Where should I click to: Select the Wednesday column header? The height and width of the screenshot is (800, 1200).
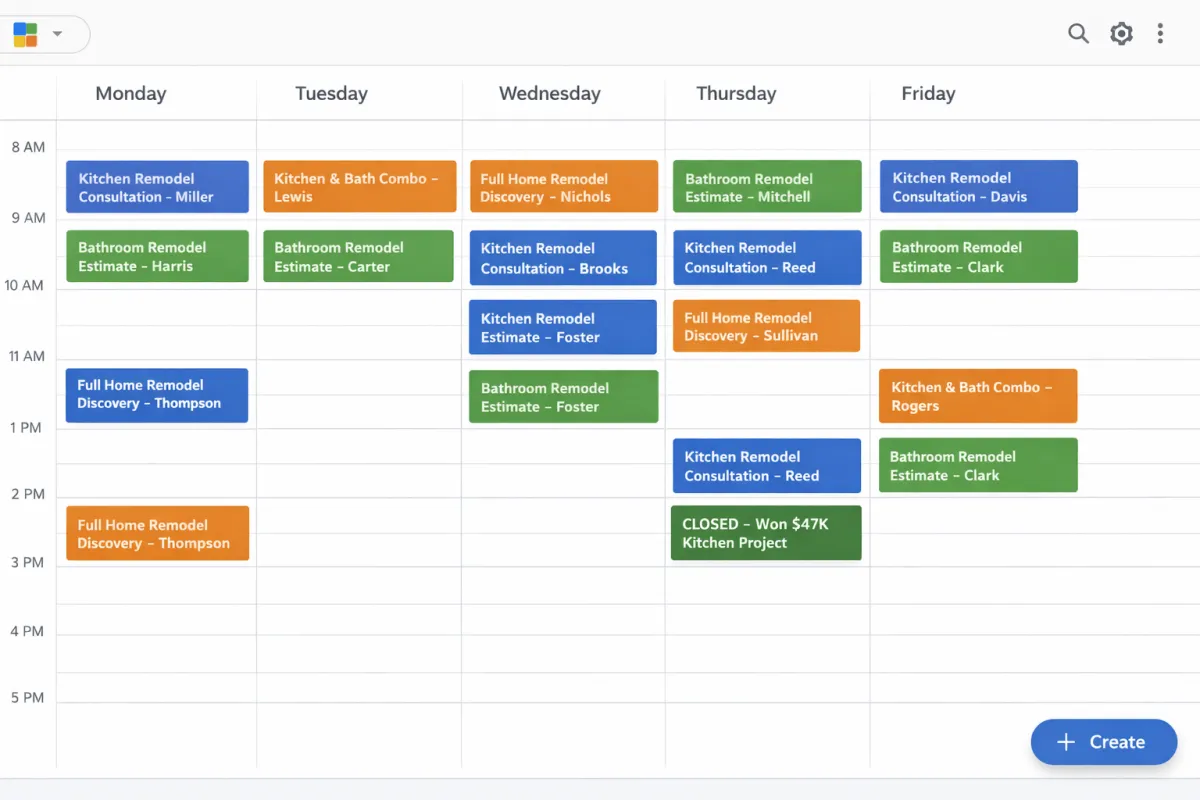[x=550, y=94]
